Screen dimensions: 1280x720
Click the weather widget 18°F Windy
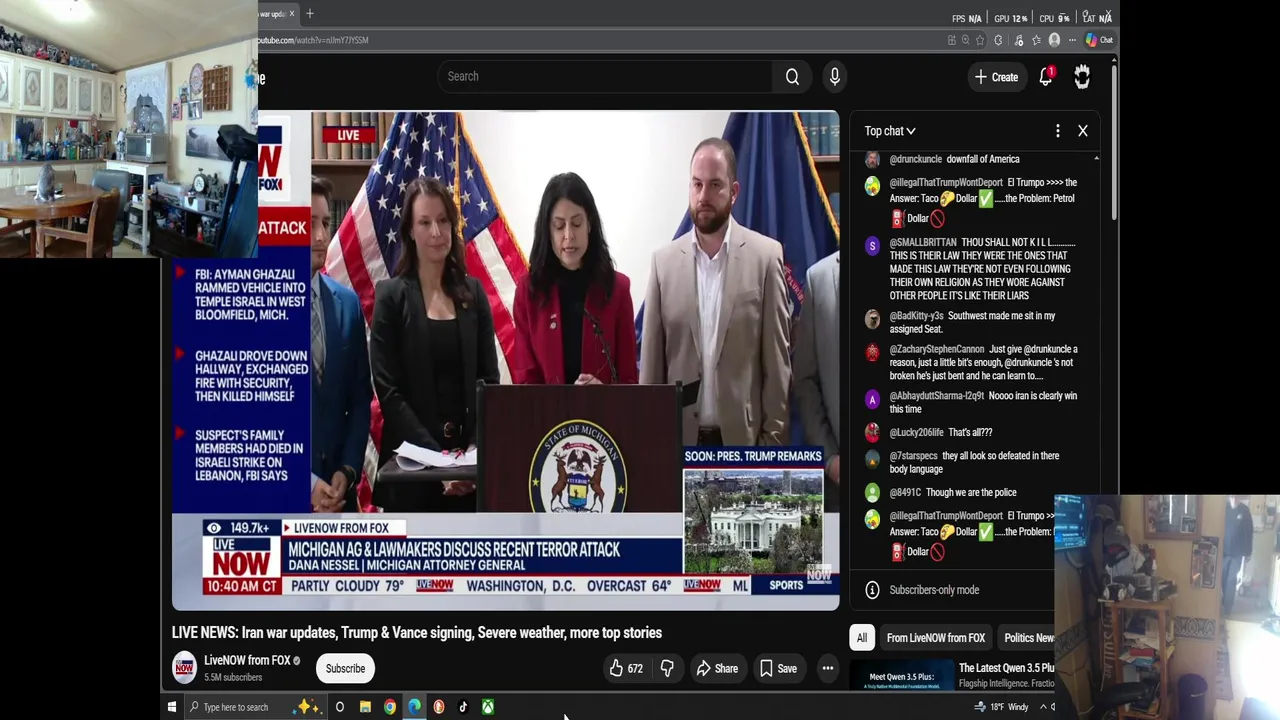point(1002,707)
